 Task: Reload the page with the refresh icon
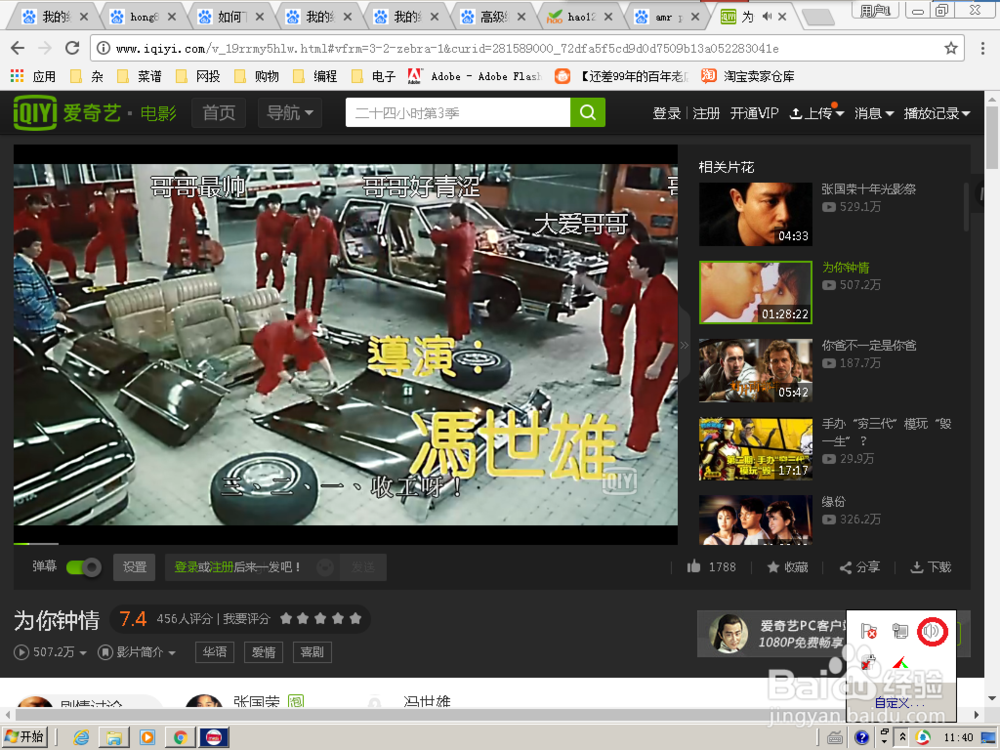coord(72,48)
